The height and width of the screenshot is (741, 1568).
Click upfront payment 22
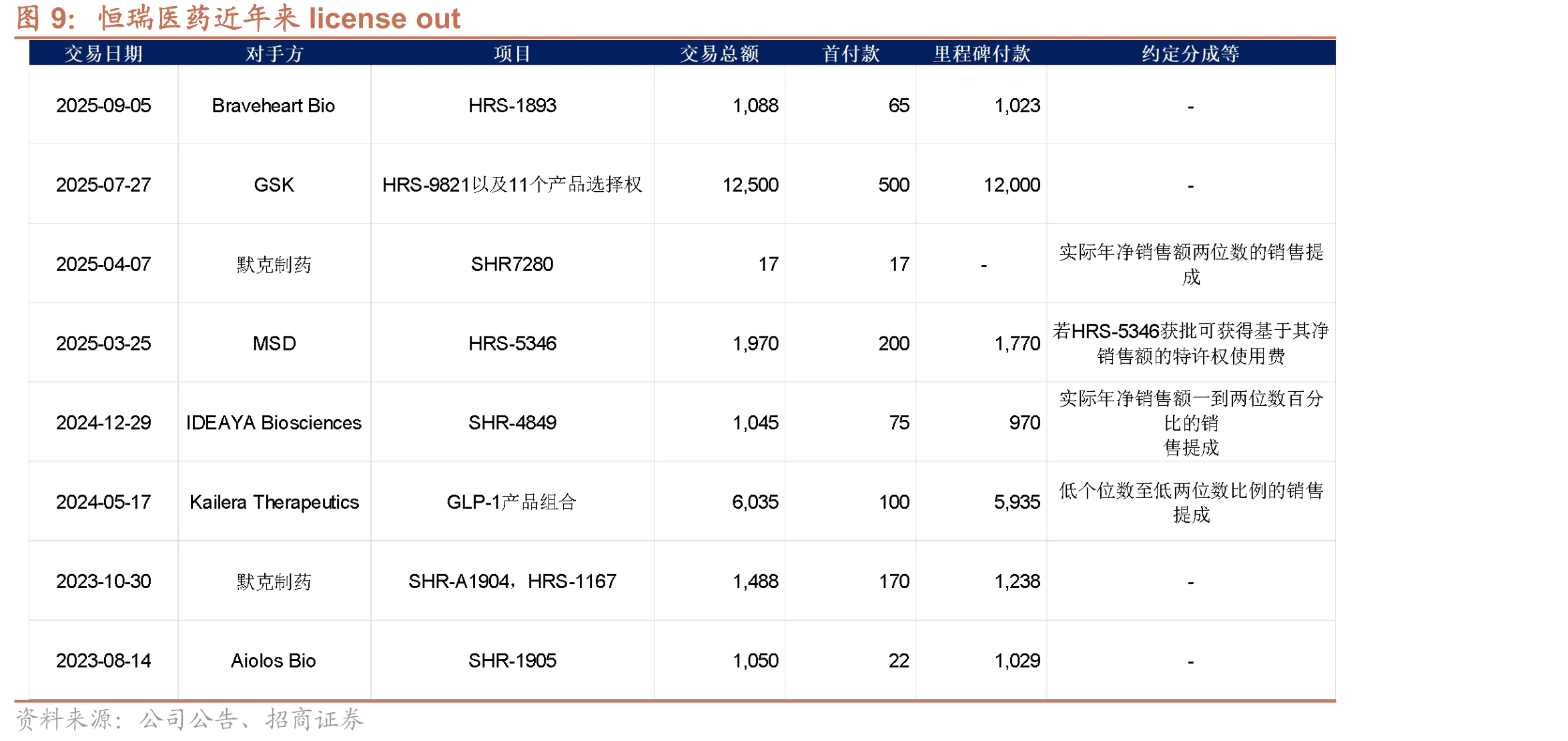(899, 662)
